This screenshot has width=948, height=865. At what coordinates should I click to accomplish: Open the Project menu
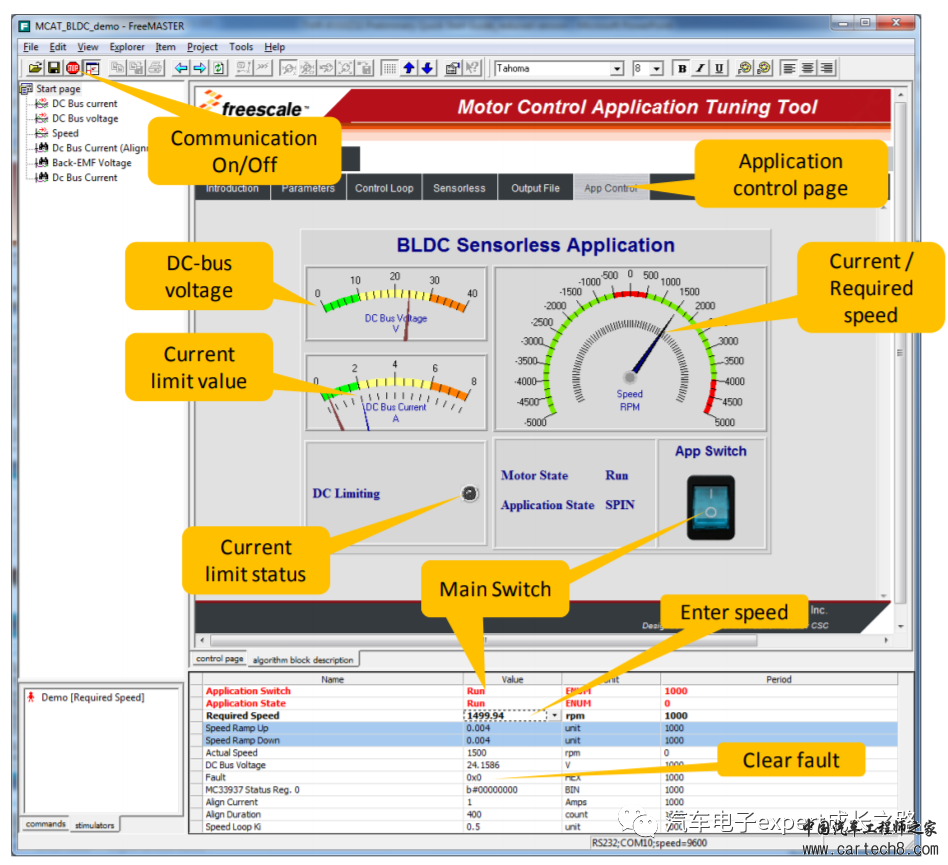[202, 47]
